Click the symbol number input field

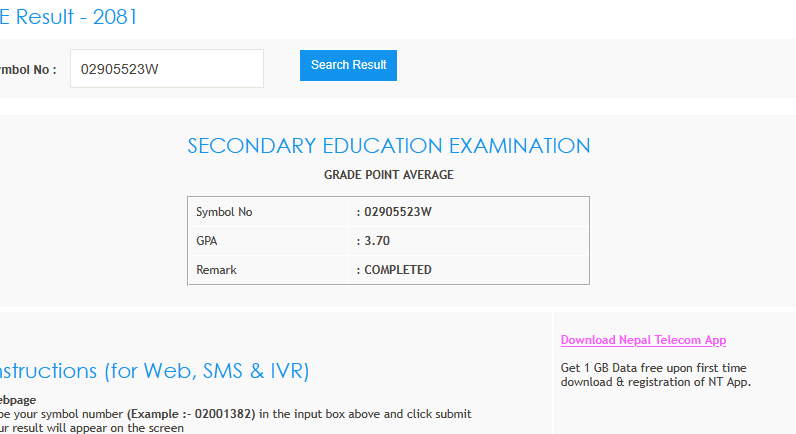click(x=166, y=69)
